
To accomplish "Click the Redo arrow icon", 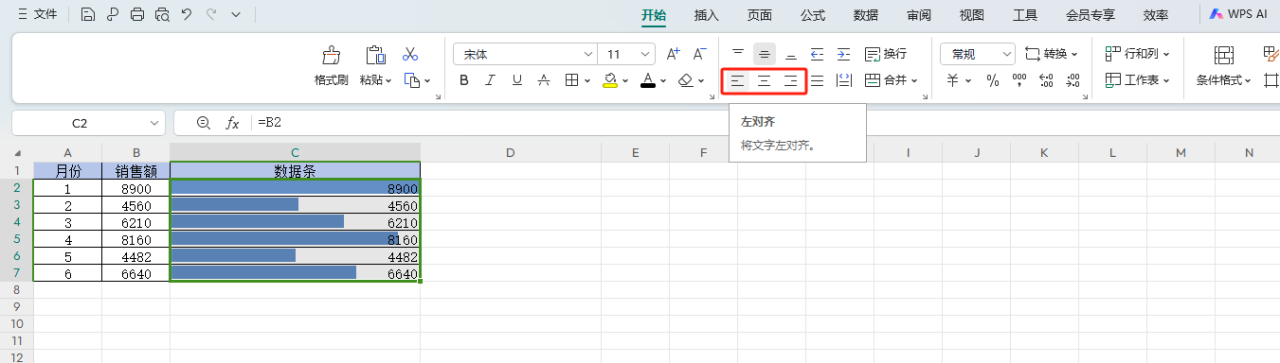I will click(211, 14).
